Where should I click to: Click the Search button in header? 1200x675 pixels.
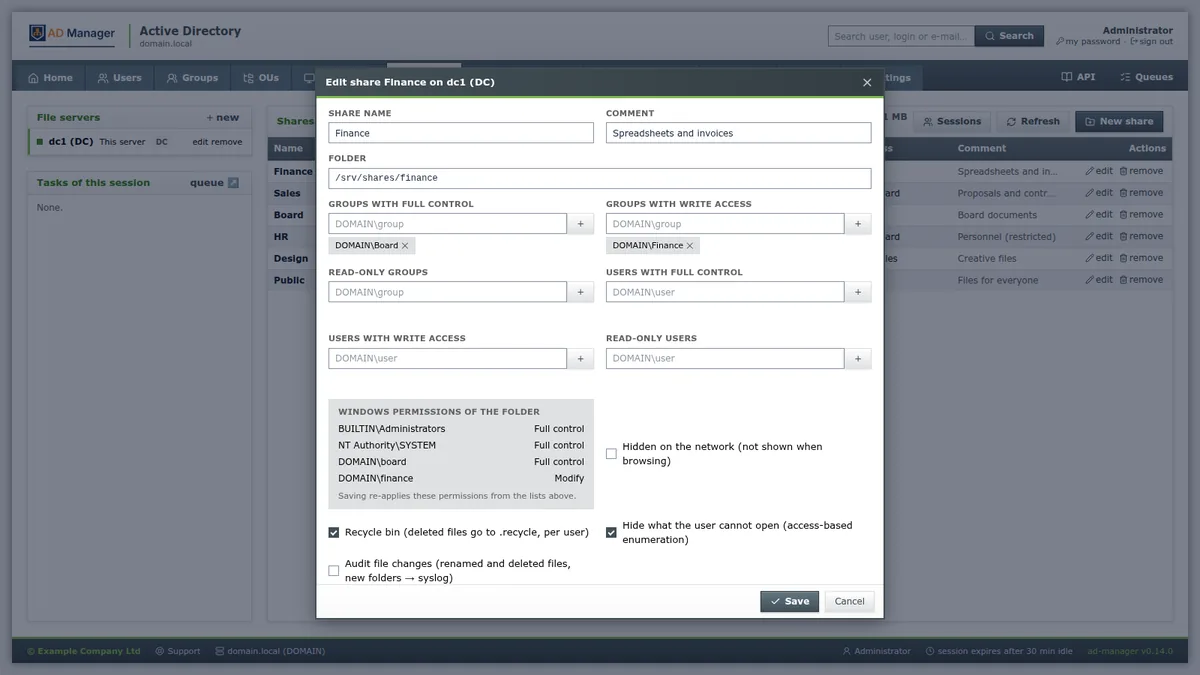pyautogui.click(x=1009, y=36)
